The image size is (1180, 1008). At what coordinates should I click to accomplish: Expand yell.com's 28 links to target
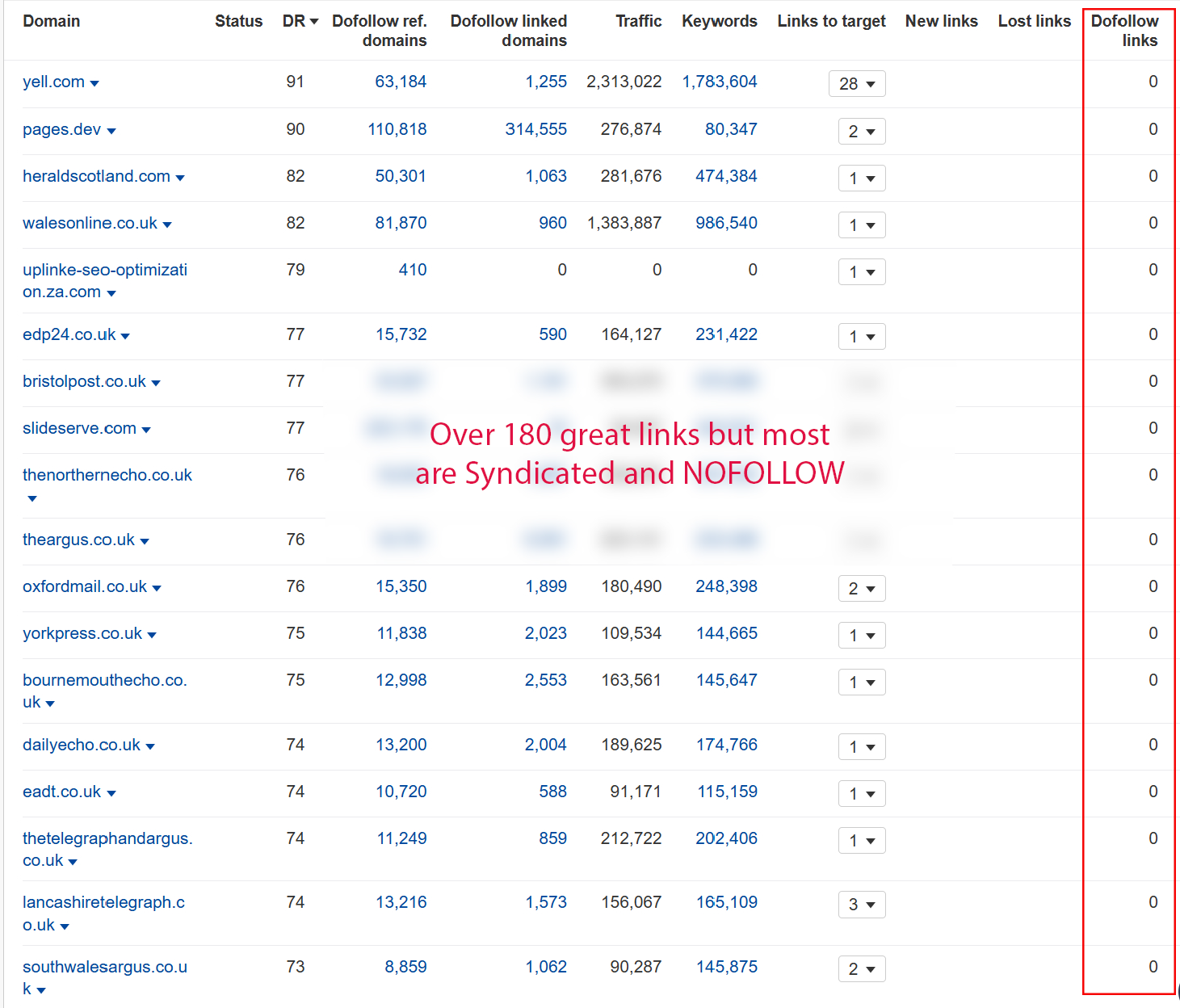(857, 84)
